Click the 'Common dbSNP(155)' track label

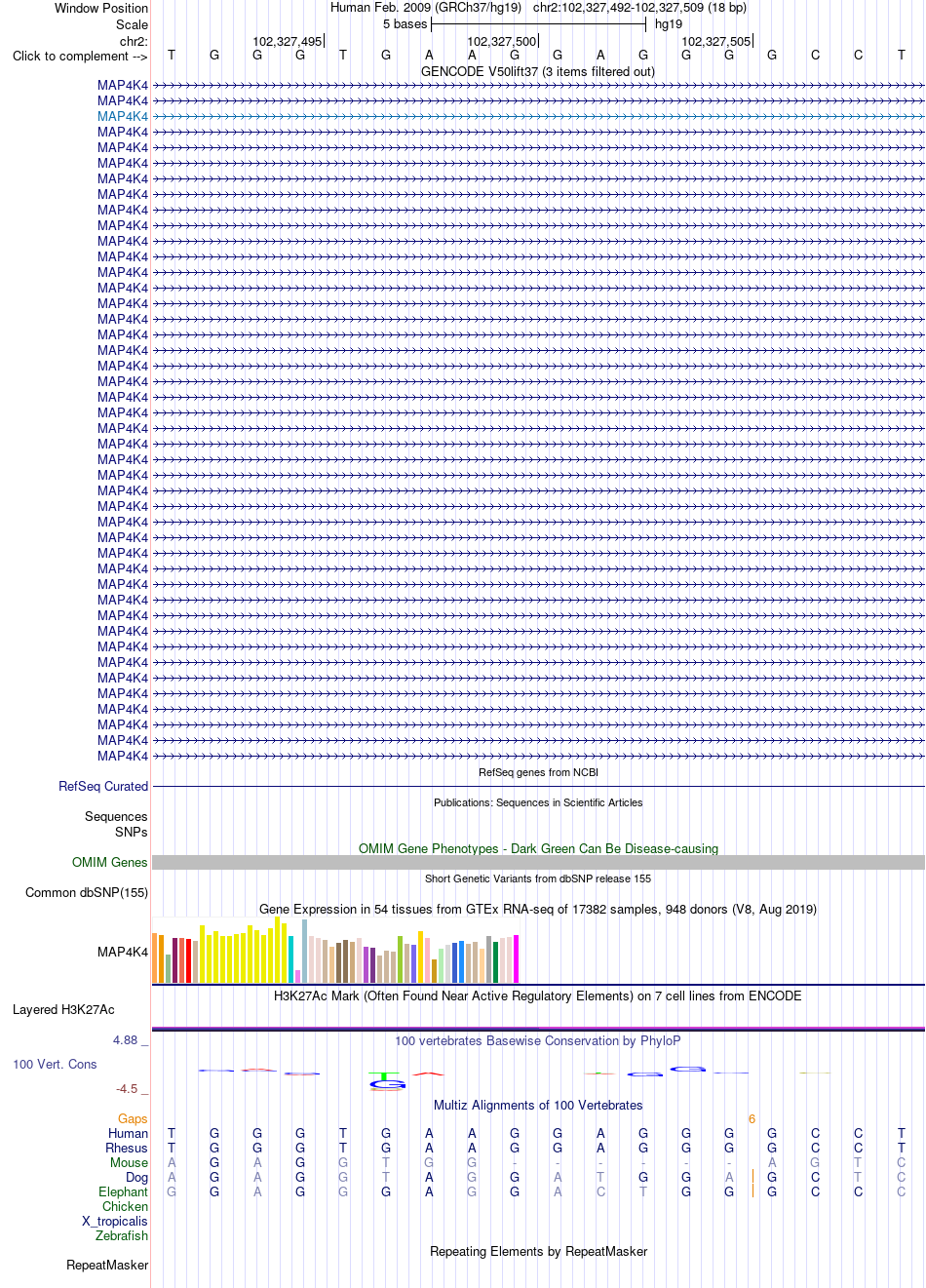87,892
